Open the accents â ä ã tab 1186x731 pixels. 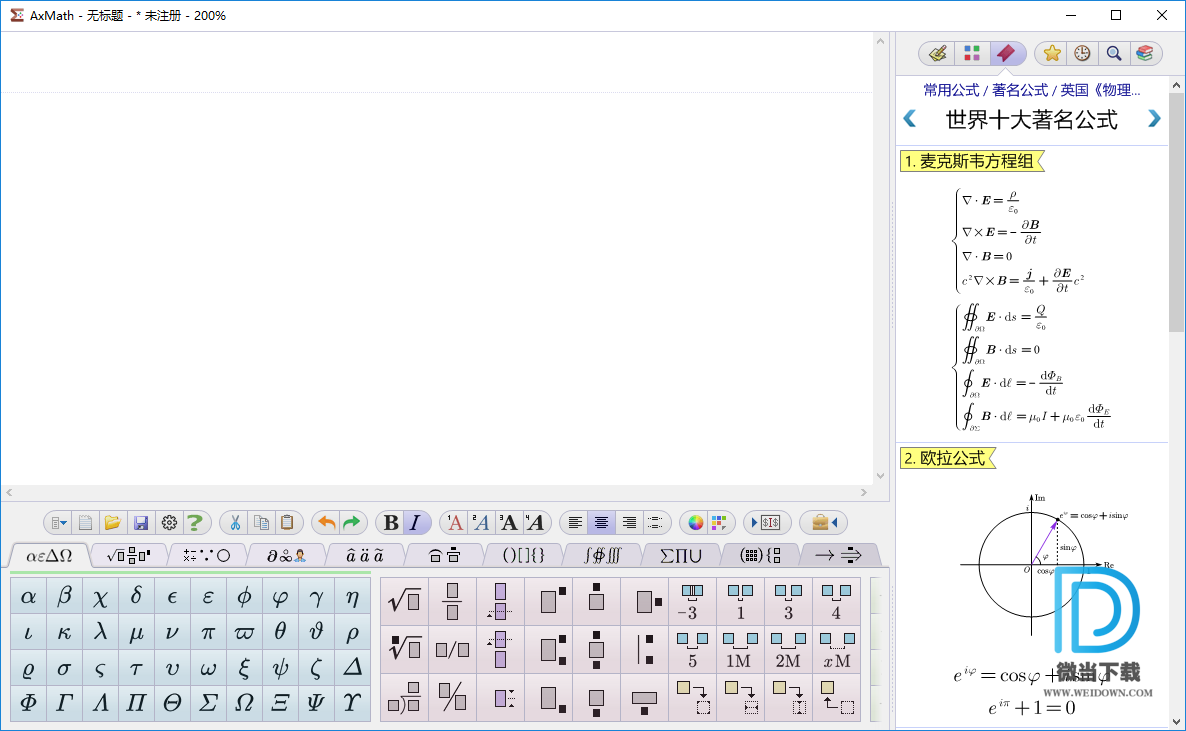point(365,555)
